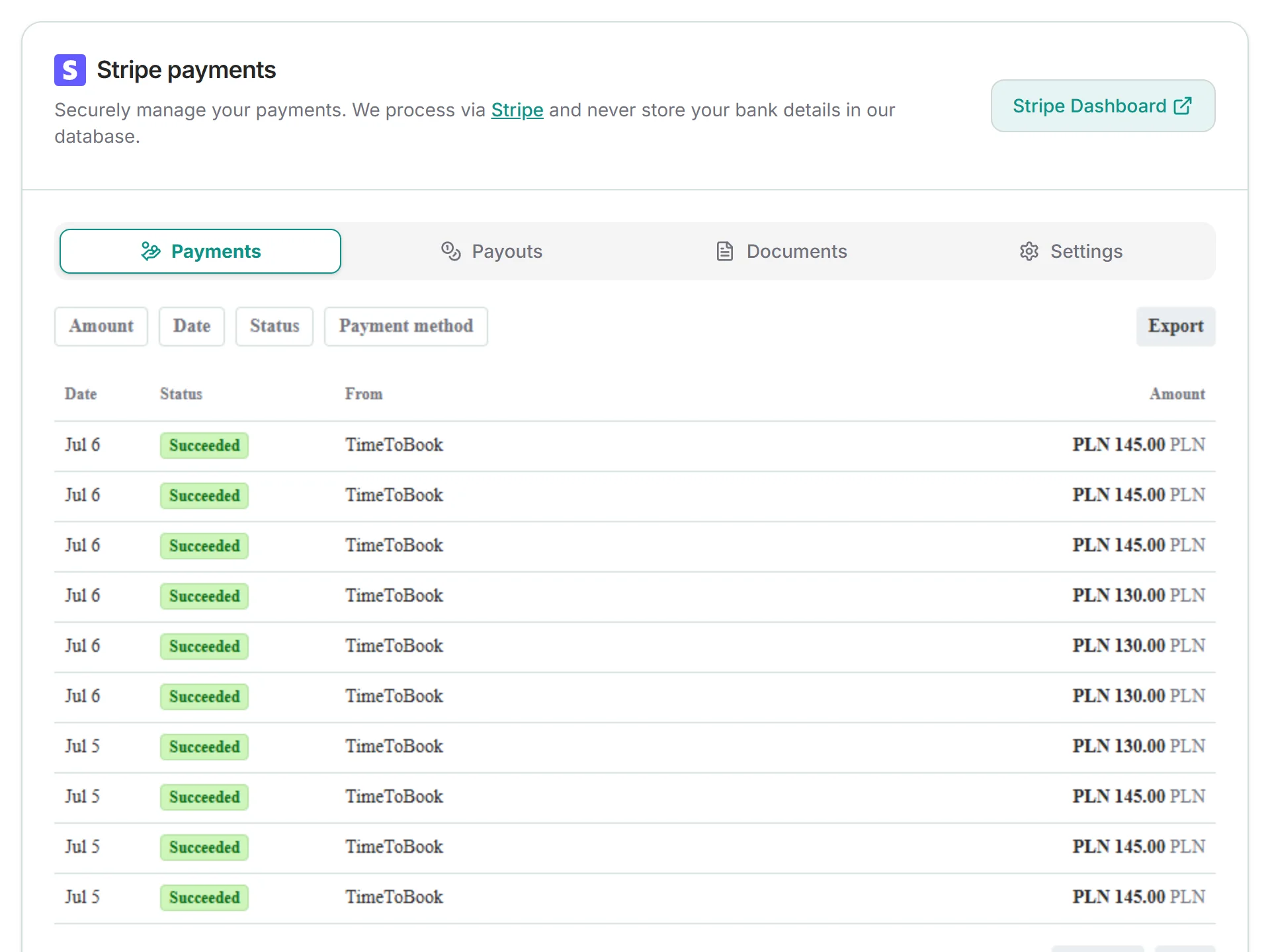Open the Date filter
This screenshot has height=952, width=1270.
(x=192, y=326)
